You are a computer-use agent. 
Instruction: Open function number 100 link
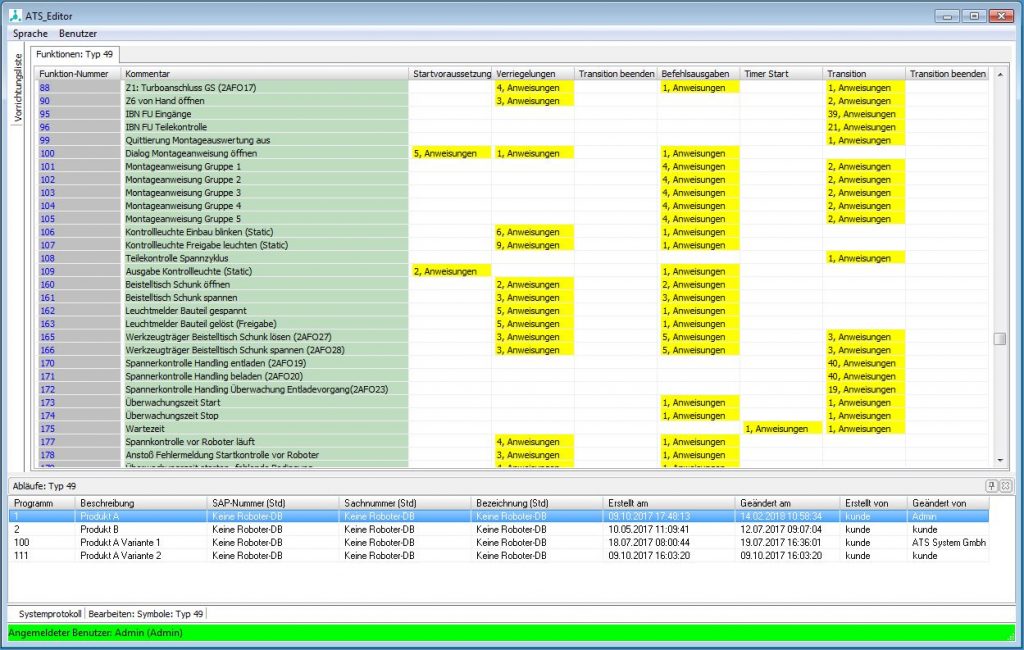tap(47, 154)
